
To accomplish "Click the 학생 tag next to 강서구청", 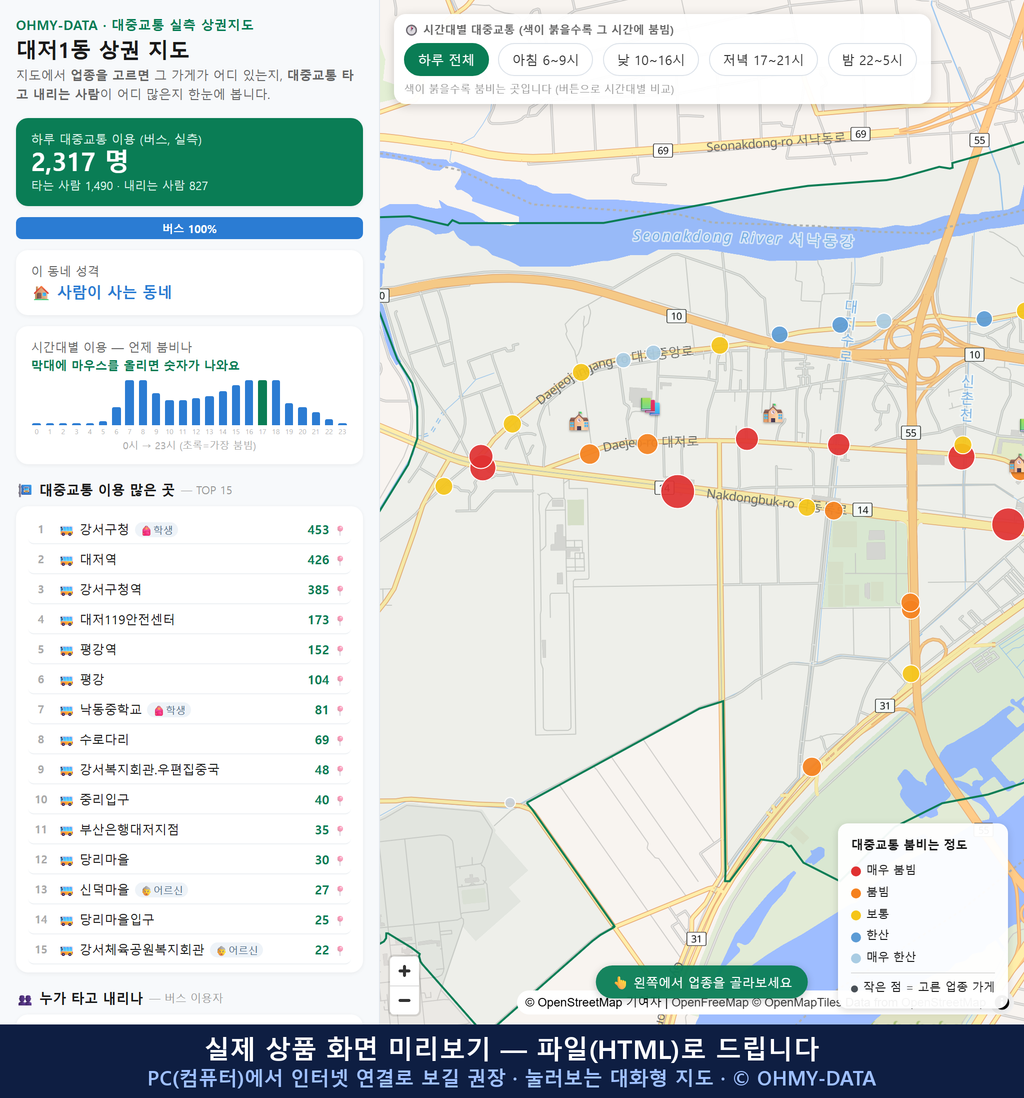I will click(x=157, y=530).
